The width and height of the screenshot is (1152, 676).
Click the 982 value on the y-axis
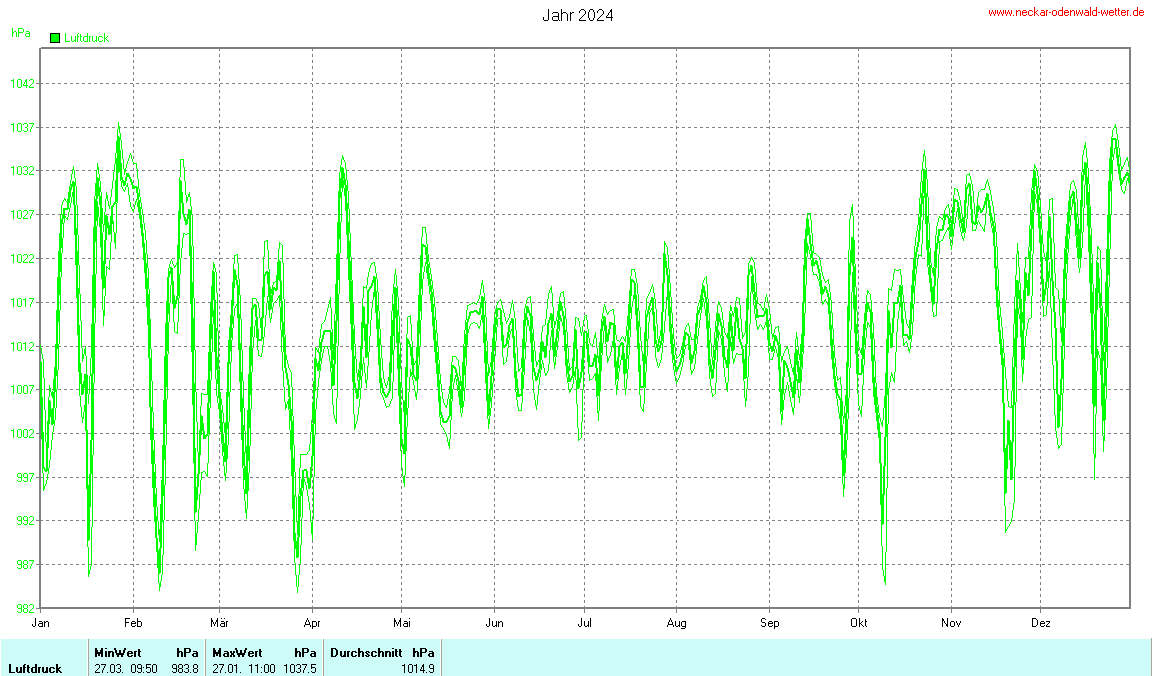(x=22, y=608)
